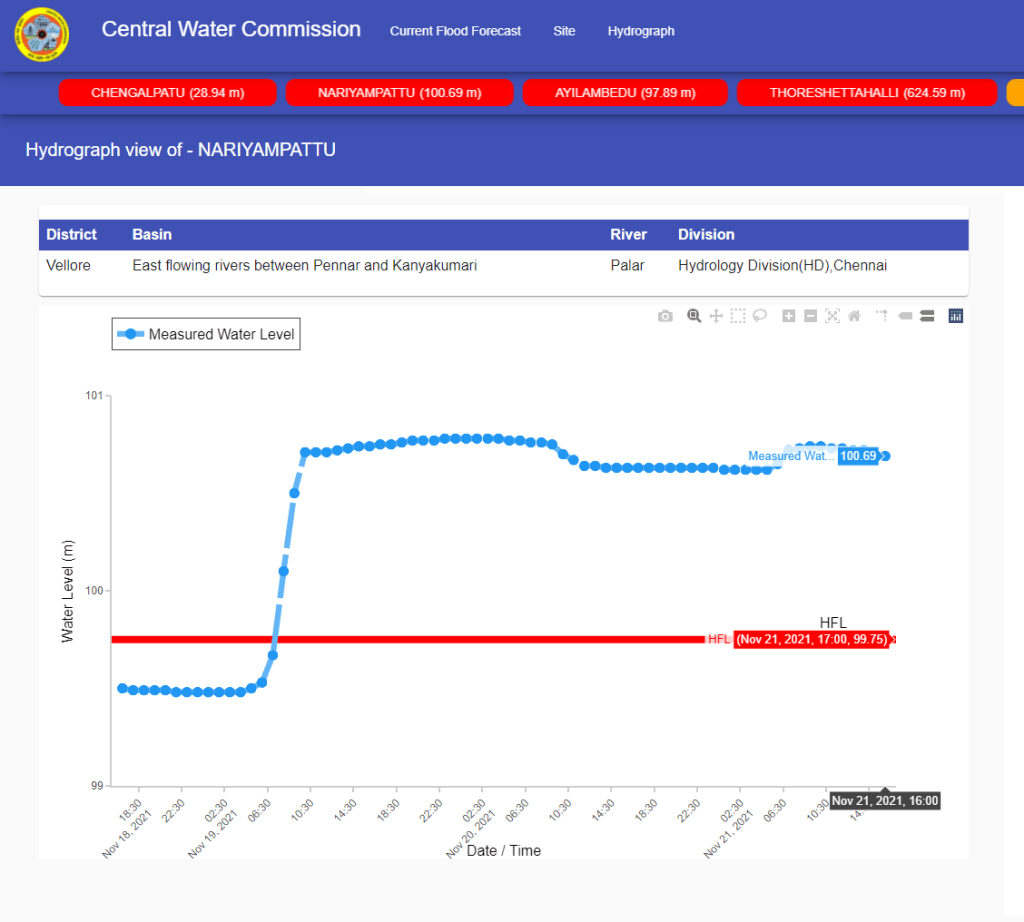
Task: Enable compare data on hover
Action: (927, 316)
